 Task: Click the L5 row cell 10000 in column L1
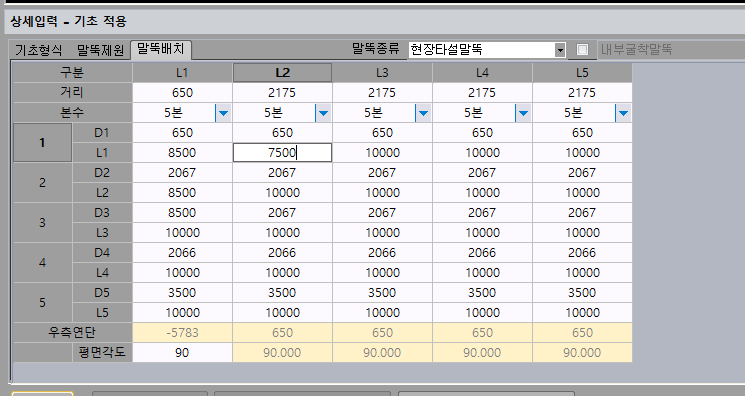[x=182, y=312]
